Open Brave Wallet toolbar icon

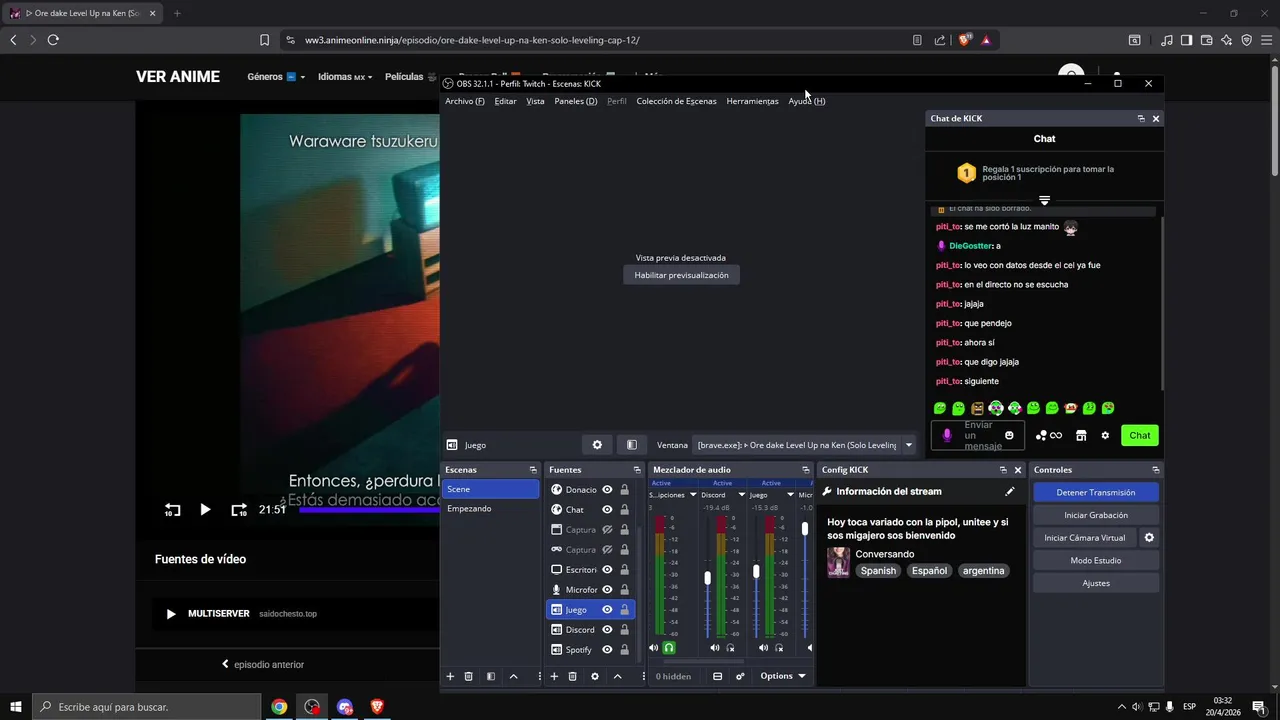click(x=1207, y=40)
